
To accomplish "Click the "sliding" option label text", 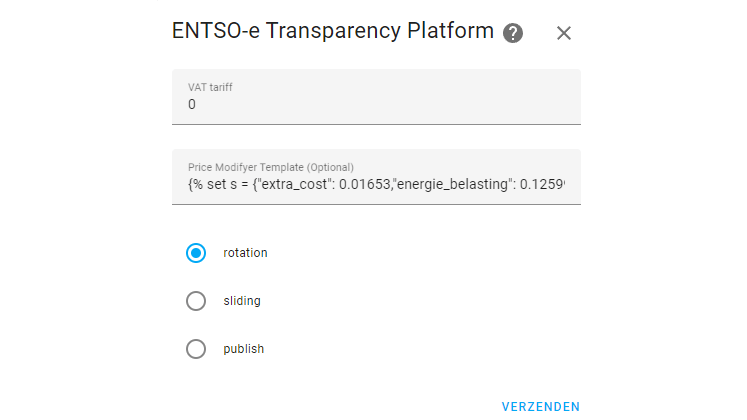I will (x=242, y=301).
